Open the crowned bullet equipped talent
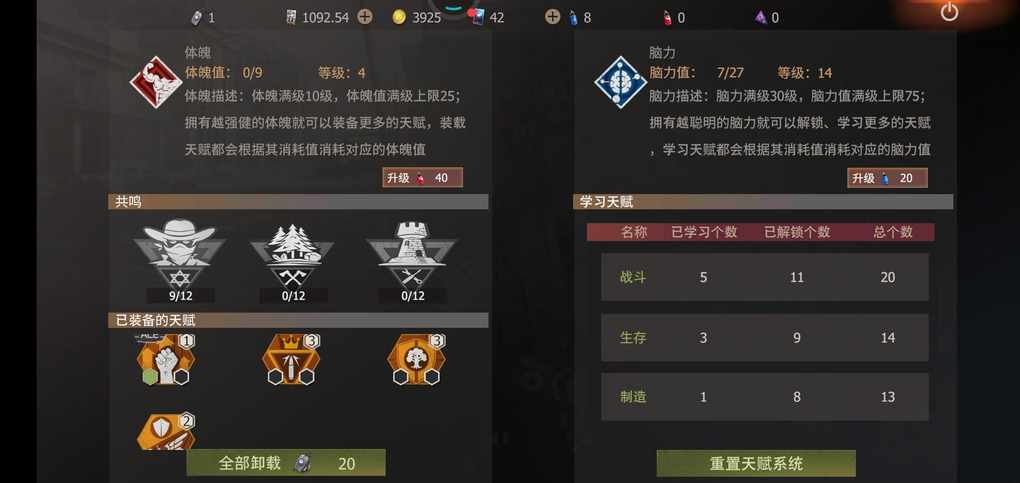Image resolution: width=1020 pixels, height=483 pixels. pos(291,360)
